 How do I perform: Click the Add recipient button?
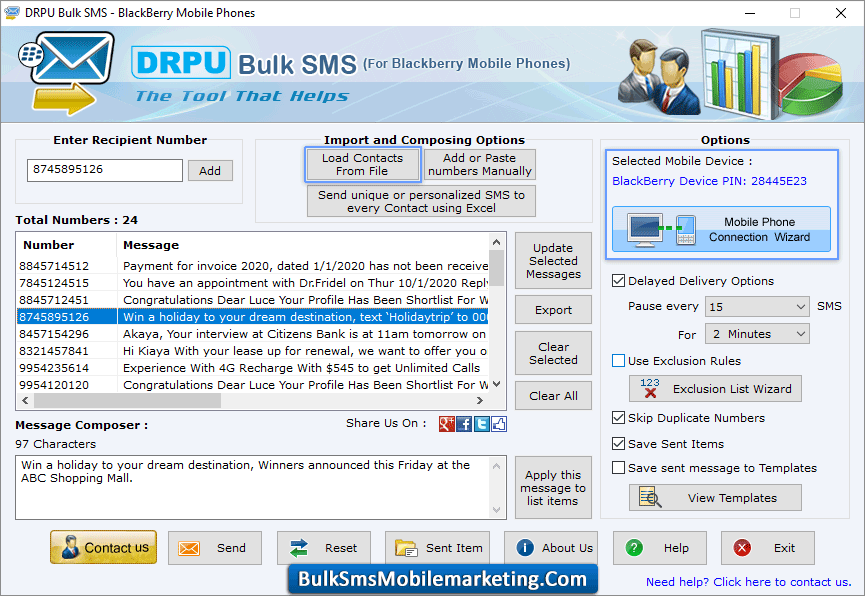(210, 171)
